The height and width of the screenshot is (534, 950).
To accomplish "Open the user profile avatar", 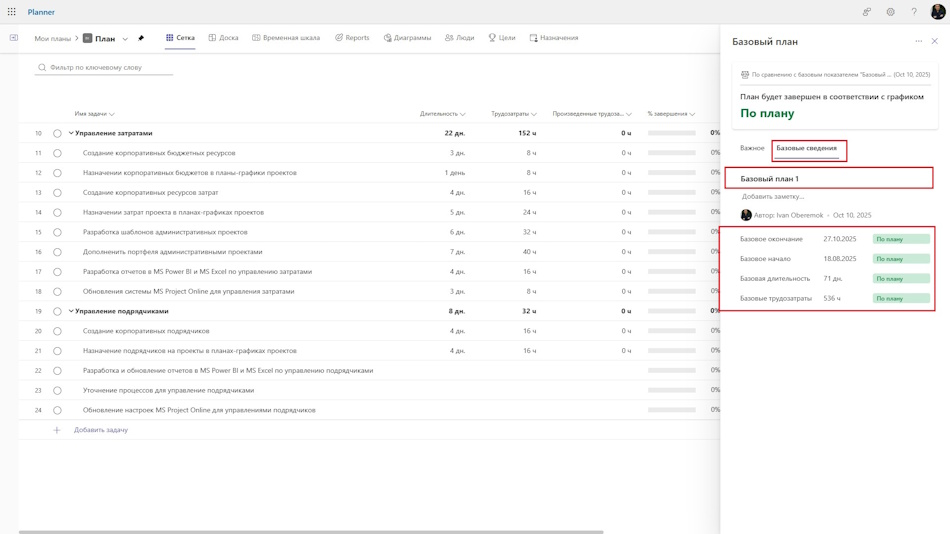I will [937, 12].
